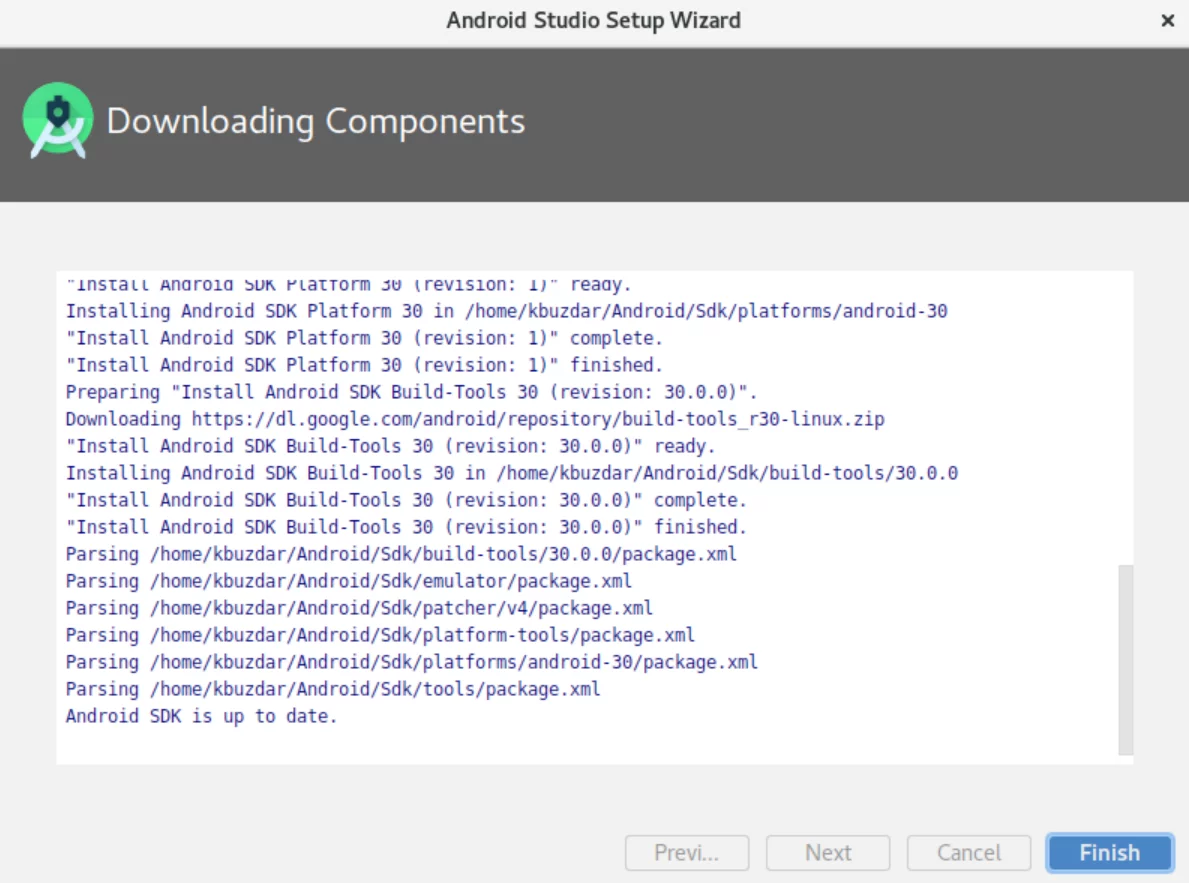1189x883 pixels.
Task: Close the Android Studio Setup Wizard window
Action: click(1167, 20)
